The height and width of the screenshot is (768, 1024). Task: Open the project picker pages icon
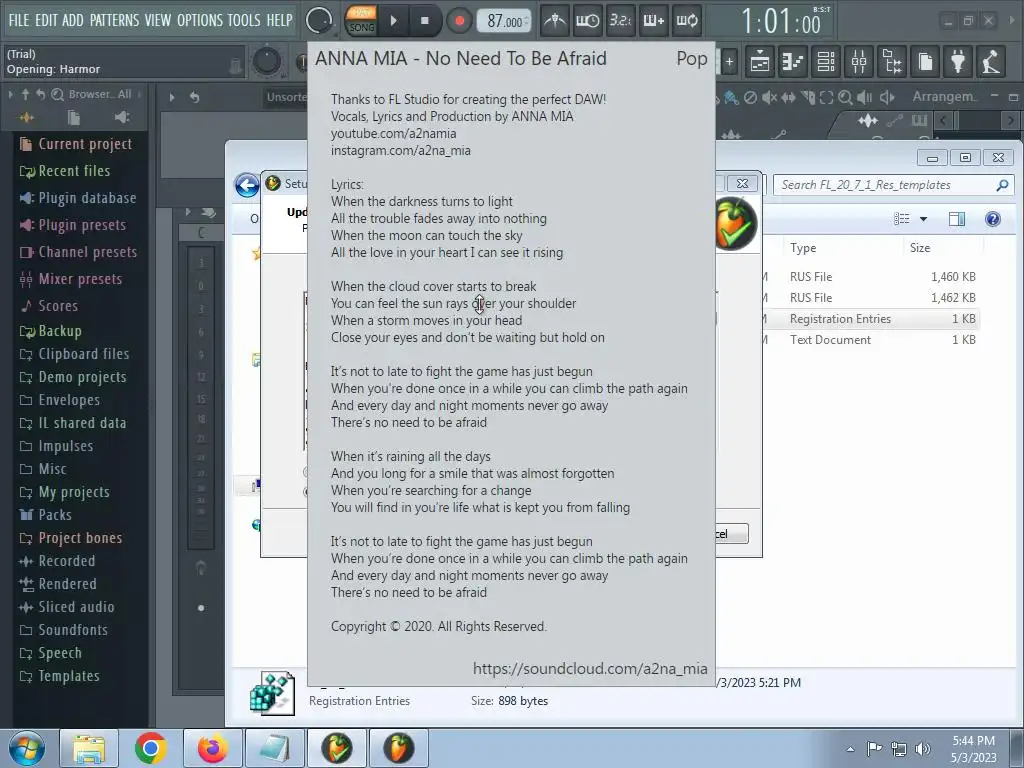coord(925,62)
